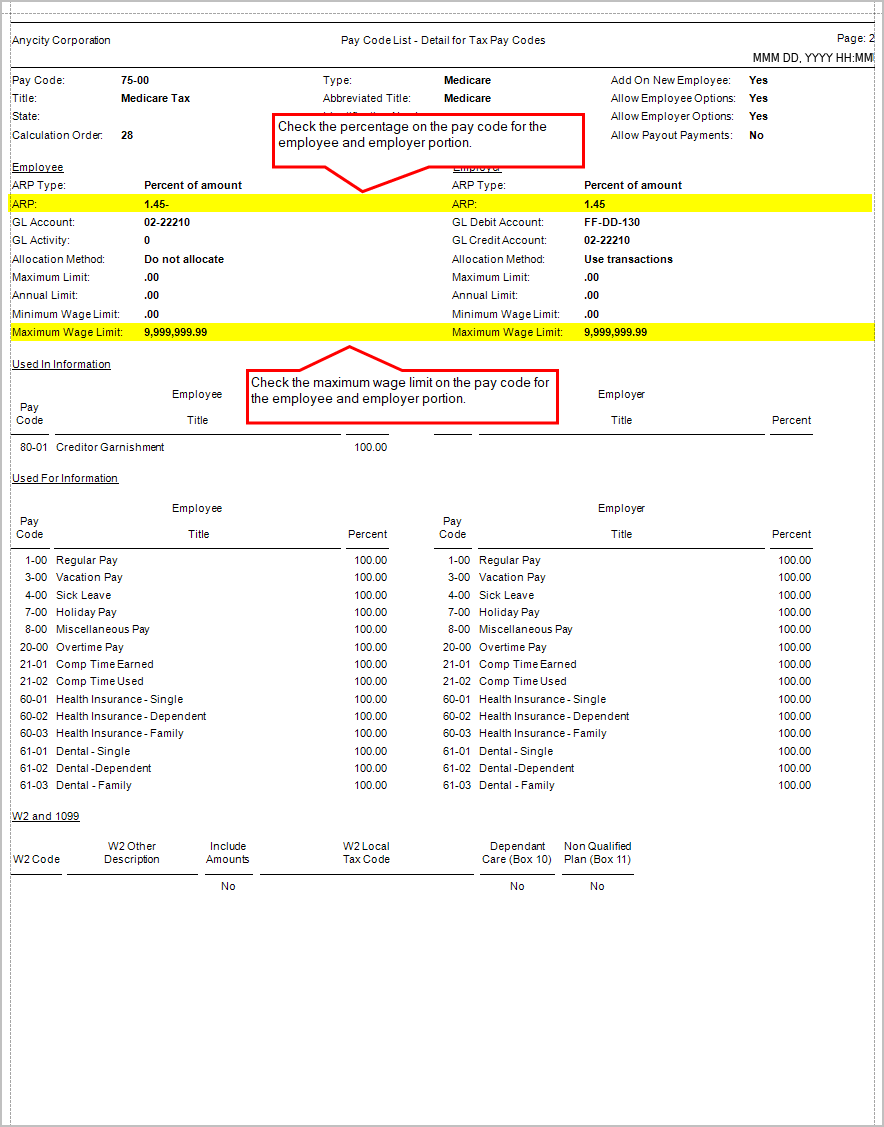Image resolution: width=884 pixels, height=1127 pixels.
Task: Click the 'Anycity Corporation' header text
Action: (x=61, y=40)
